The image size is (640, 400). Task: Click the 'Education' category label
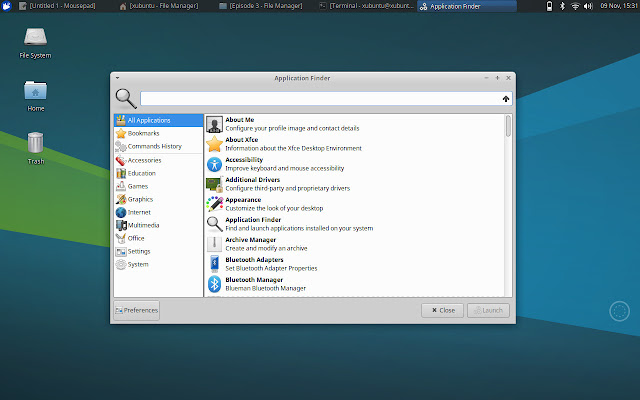point(142,173)
